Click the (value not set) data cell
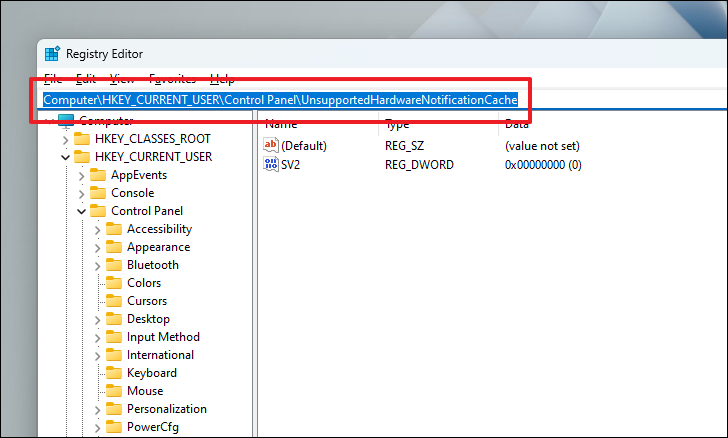 coord(542,146)
